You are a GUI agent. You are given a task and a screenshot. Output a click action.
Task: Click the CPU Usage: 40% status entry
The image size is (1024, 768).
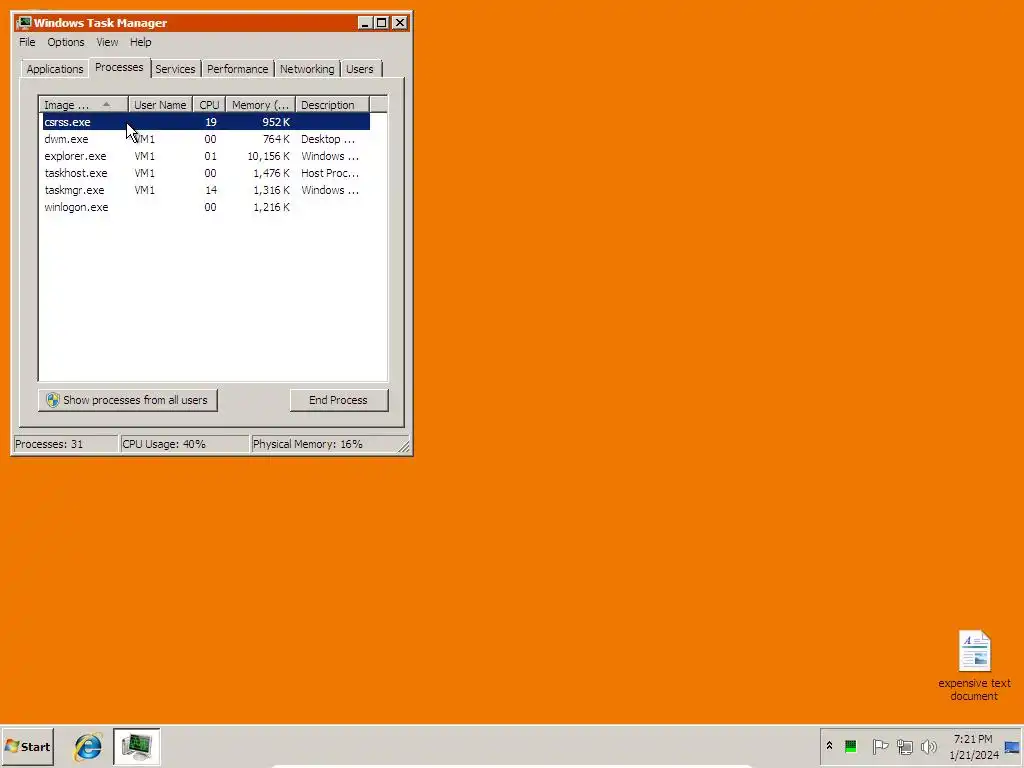point(185,444)
